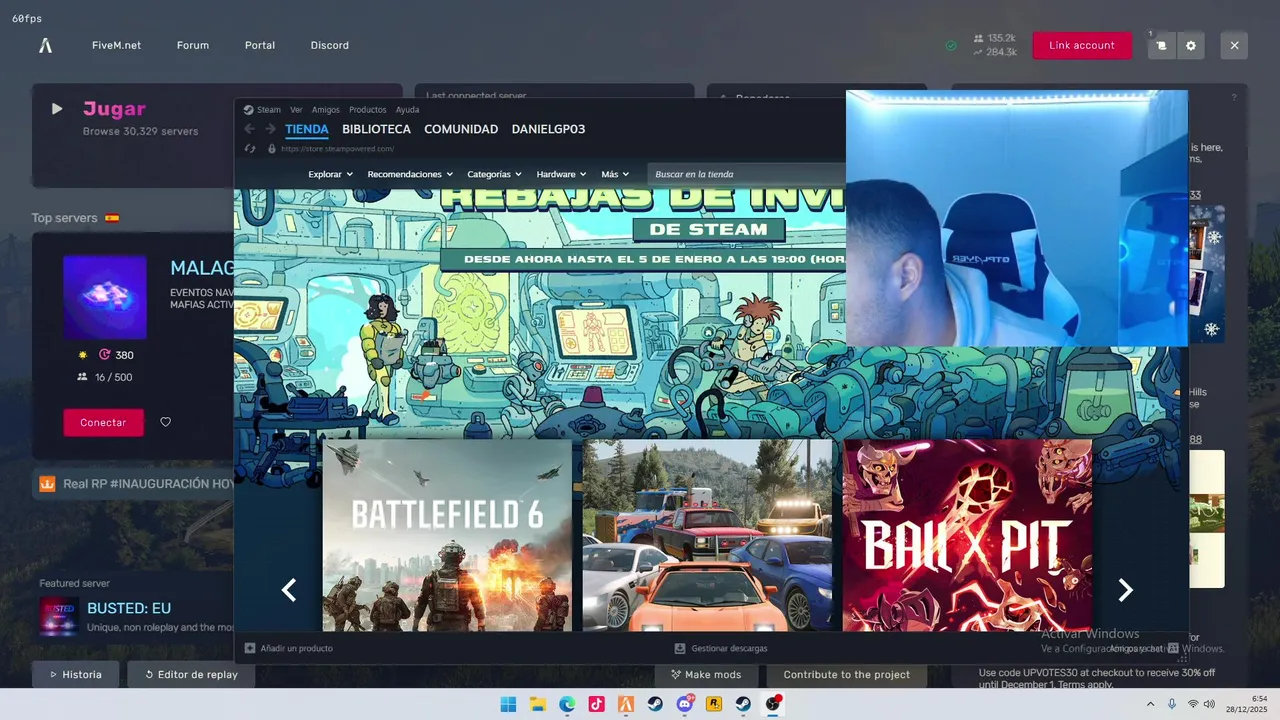The width and height of the screenshot is (1280, 720).
Task: Open the Historia button
Action: [75, 674]
